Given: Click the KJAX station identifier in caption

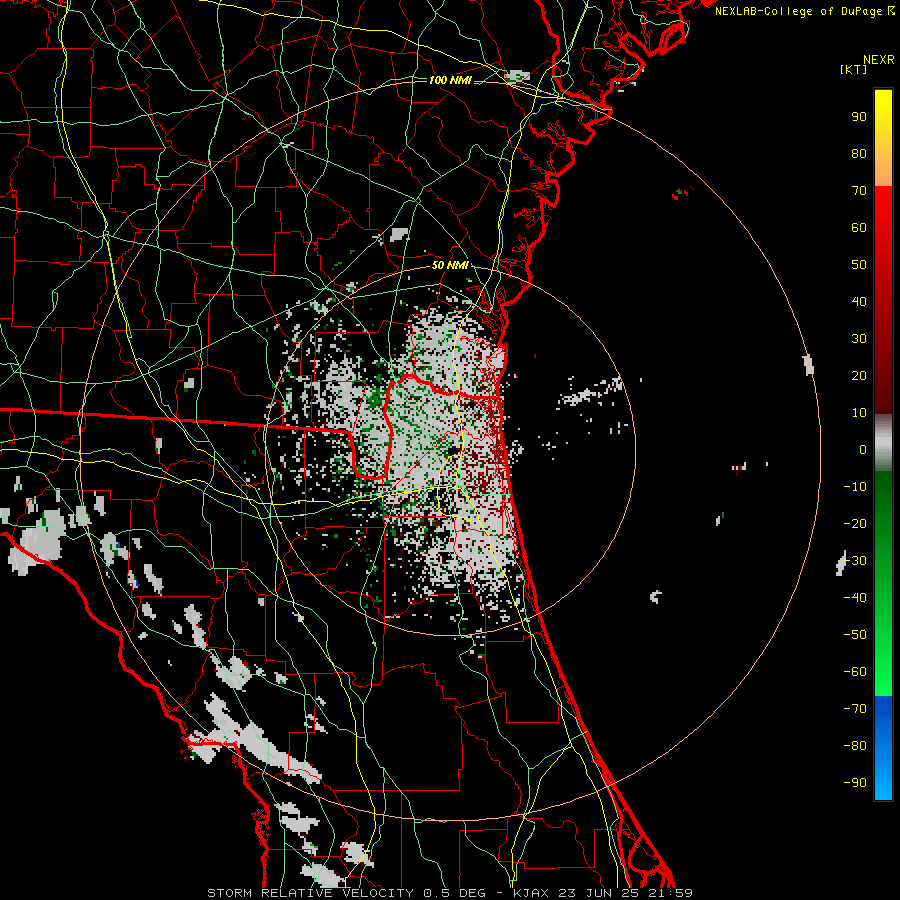Looking at the screenshot, I should pyautogui.click(x=530, y=893).
